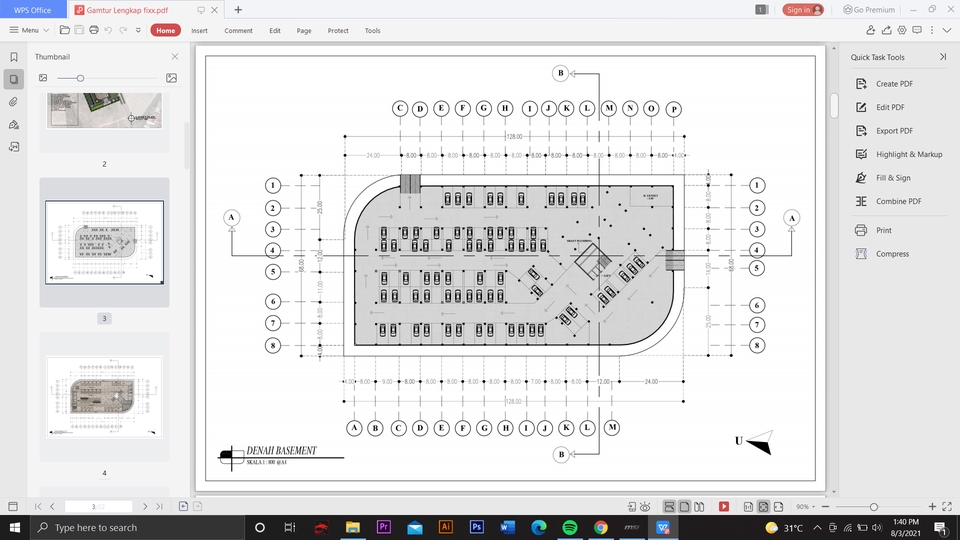Expand the ribbon chevron at top right
960x540 pixels.
[x=947, y=30]
